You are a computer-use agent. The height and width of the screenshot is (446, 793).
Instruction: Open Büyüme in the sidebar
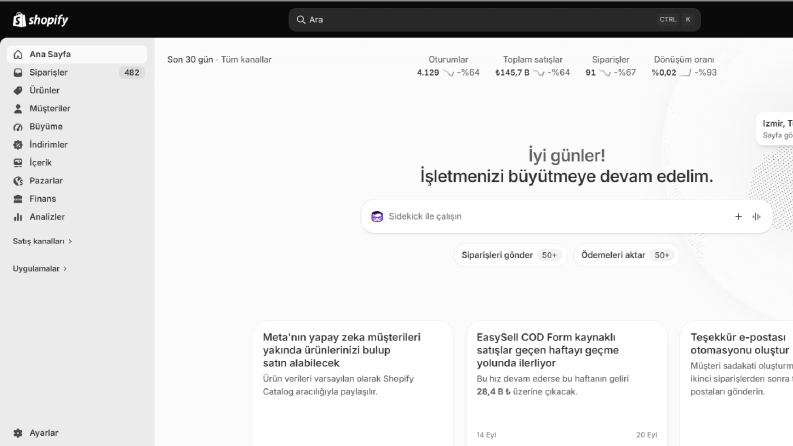click(x=77, y=126)
